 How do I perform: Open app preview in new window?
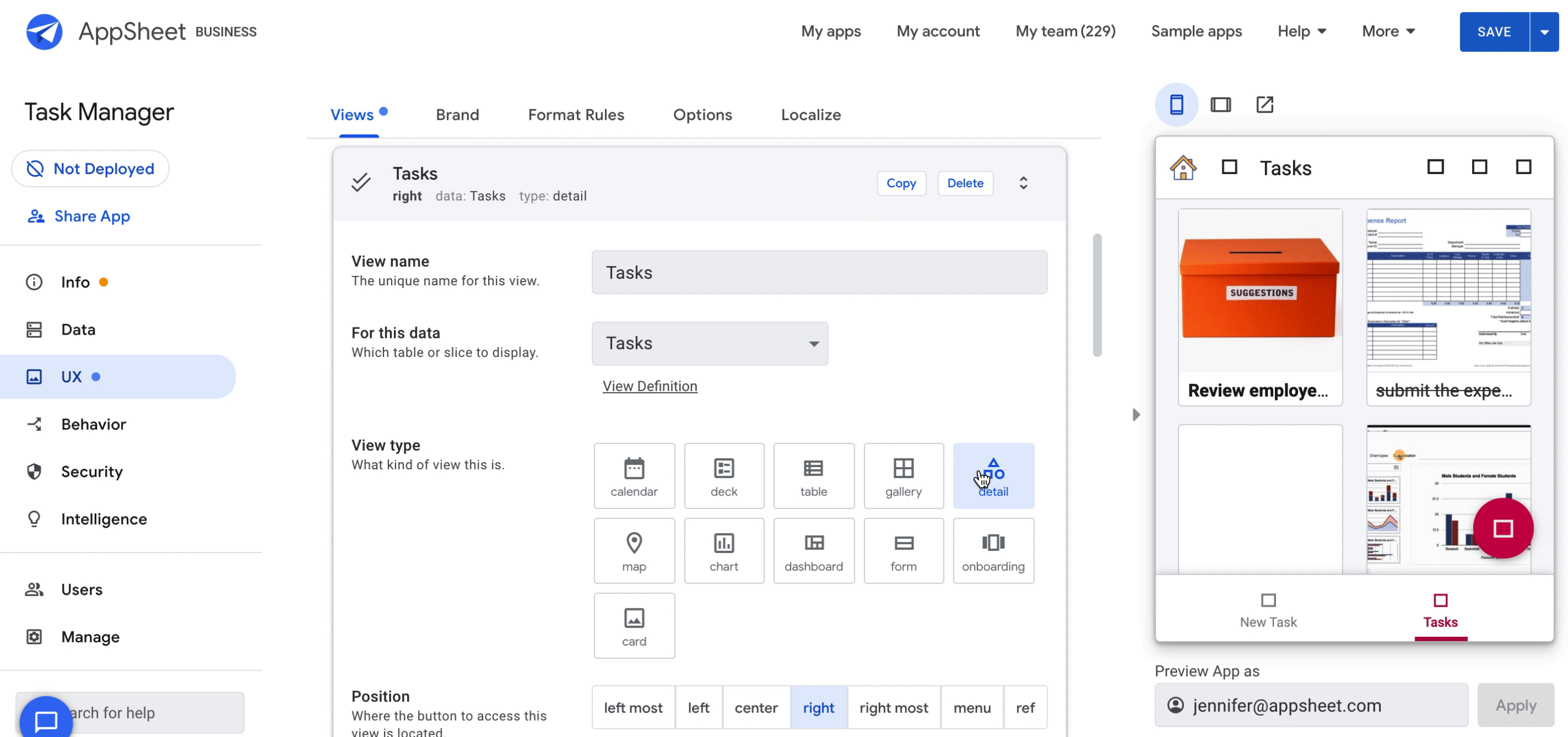[1264, 105]
